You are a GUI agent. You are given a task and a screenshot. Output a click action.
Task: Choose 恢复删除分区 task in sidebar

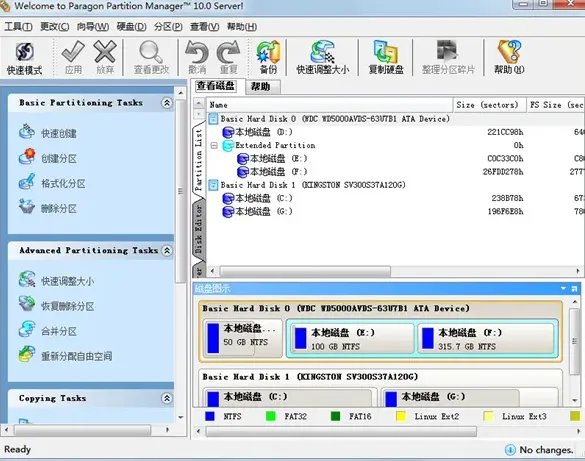click(x=56, y=305)
